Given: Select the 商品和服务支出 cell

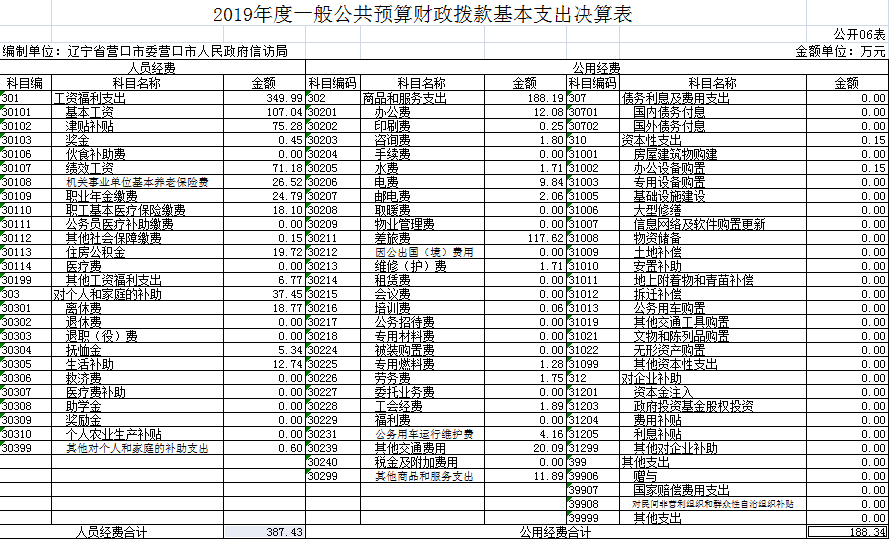Looking at the screenshot, I should pyautogui.click(x=423, y=98).
